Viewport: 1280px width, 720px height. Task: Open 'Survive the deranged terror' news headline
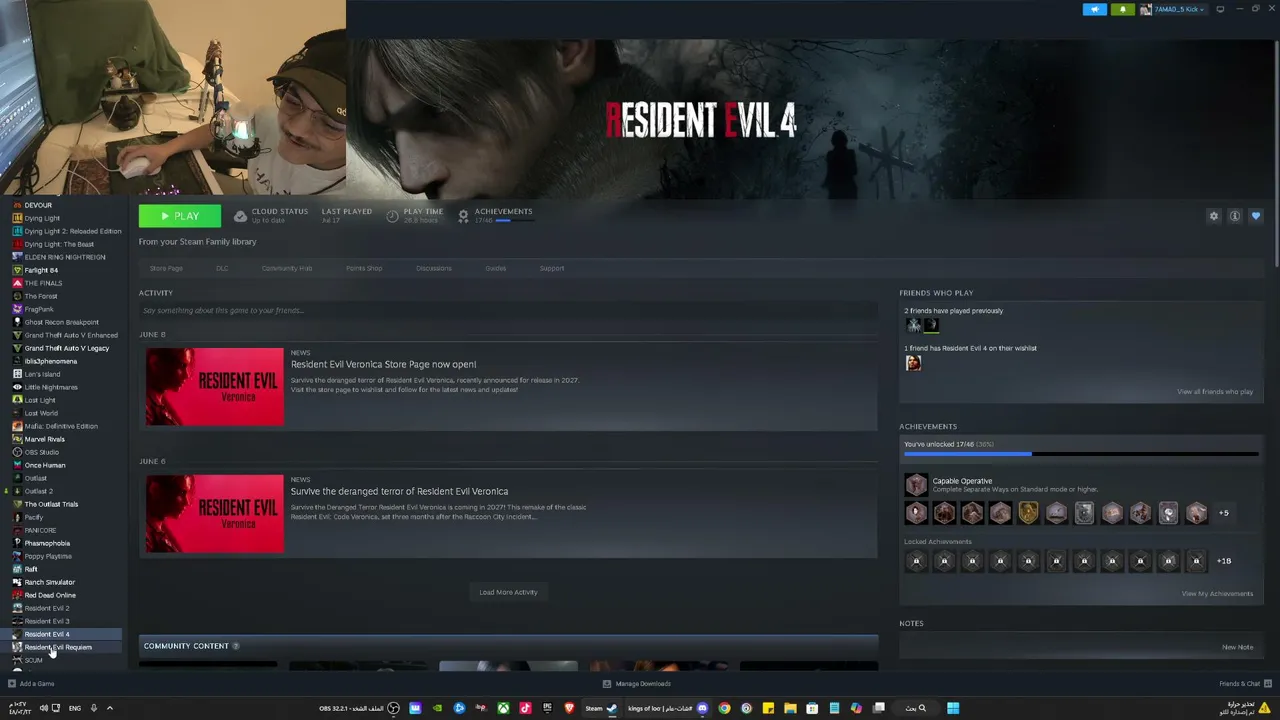[x=399, y=491]
